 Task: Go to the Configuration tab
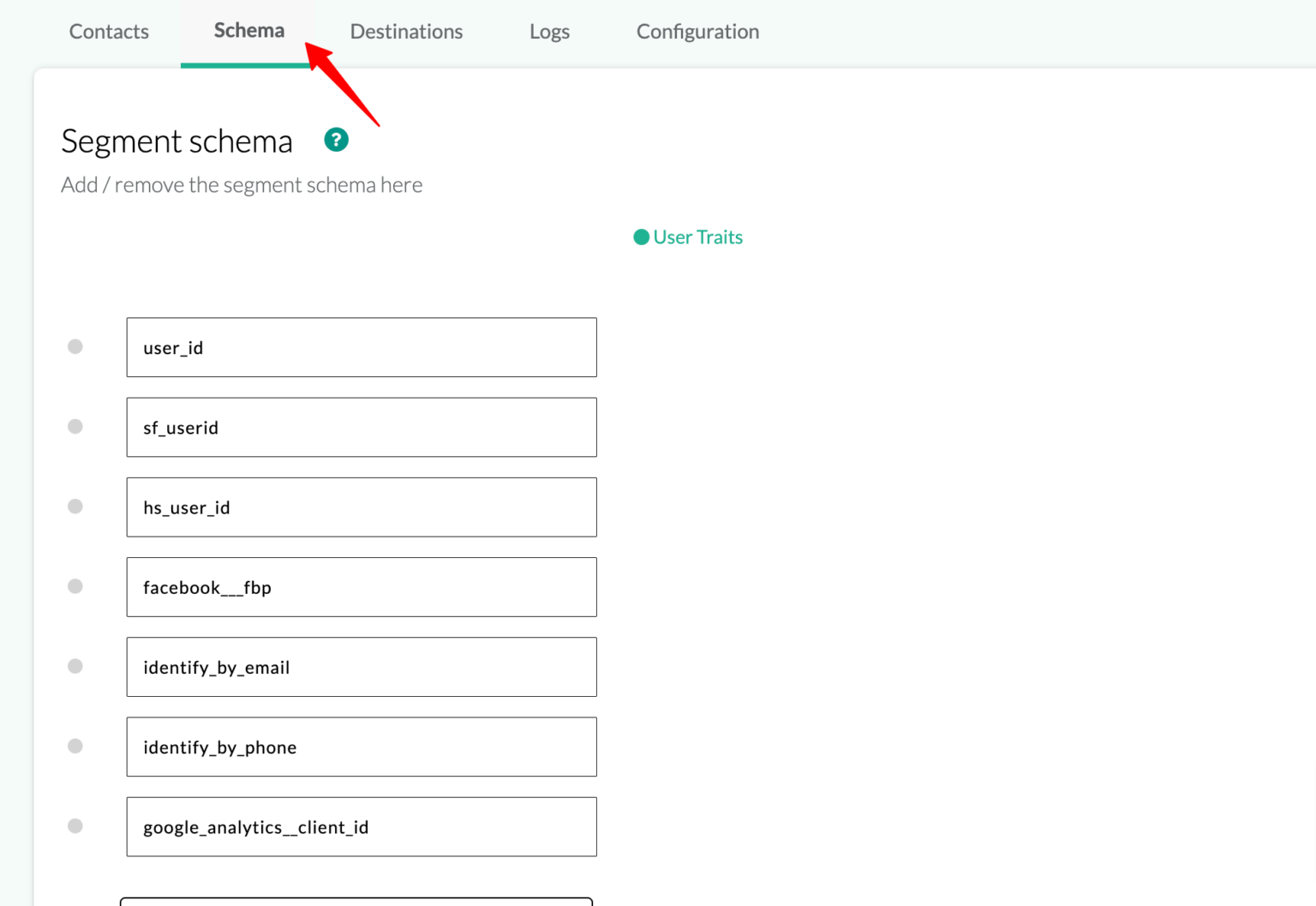click(x=697, y=32)
